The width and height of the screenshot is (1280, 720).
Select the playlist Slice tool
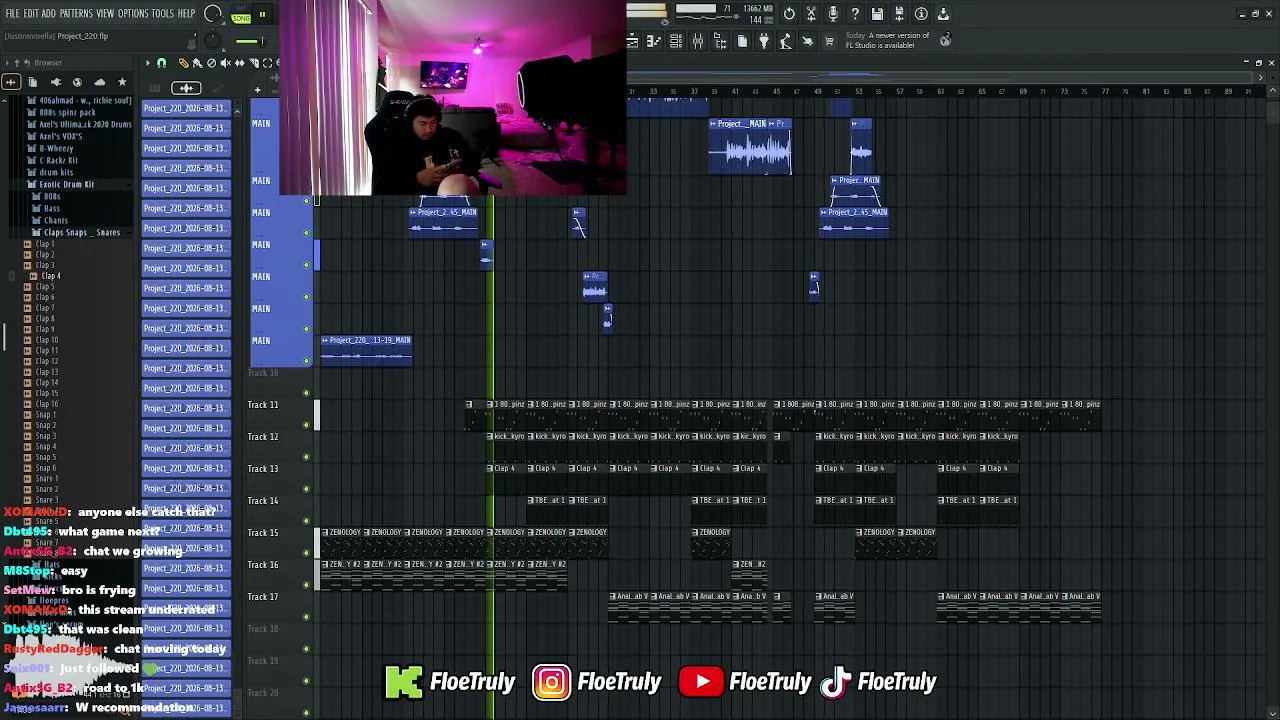pos(253,64)
